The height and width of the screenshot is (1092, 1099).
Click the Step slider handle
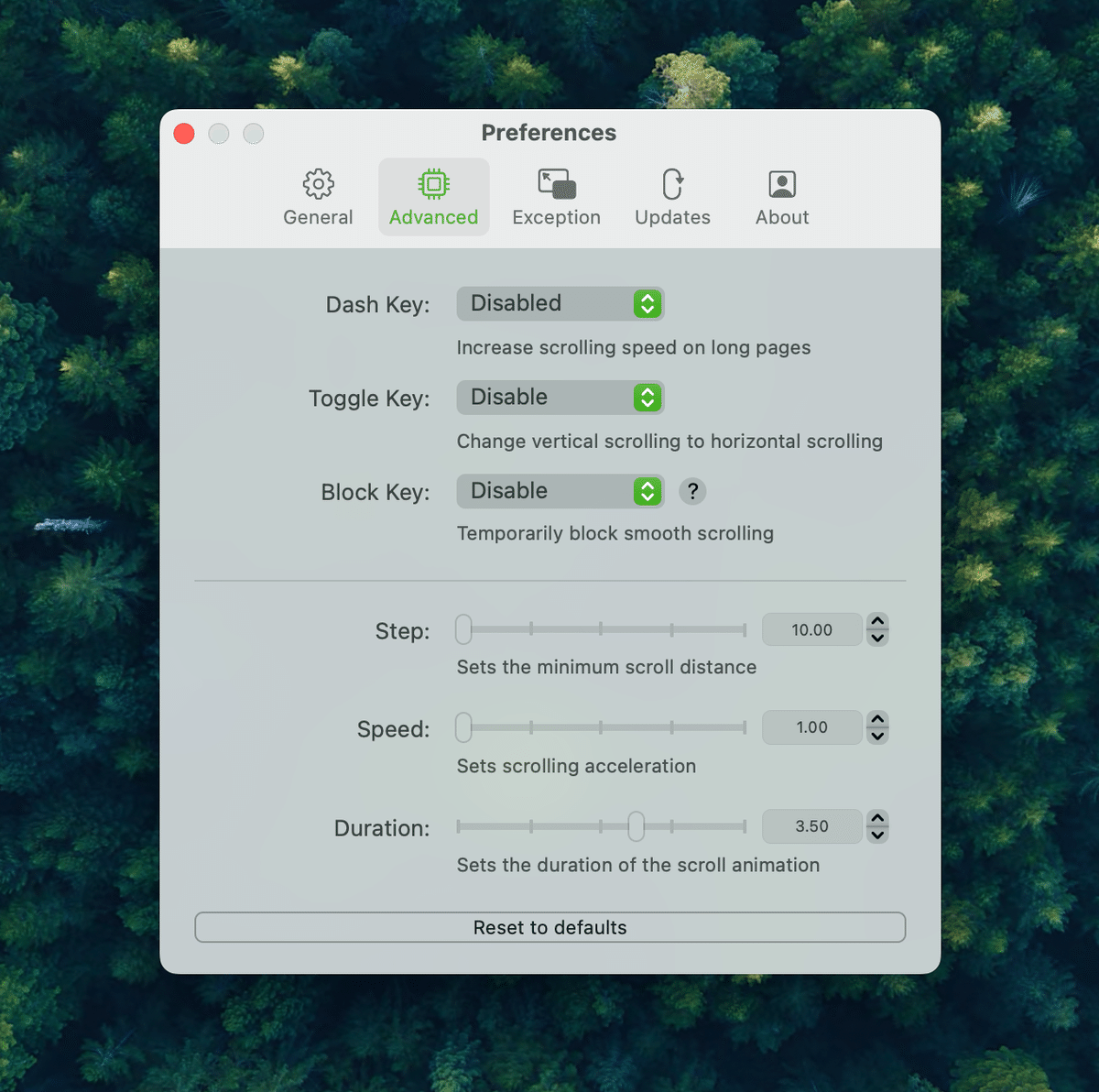(463, 629)
